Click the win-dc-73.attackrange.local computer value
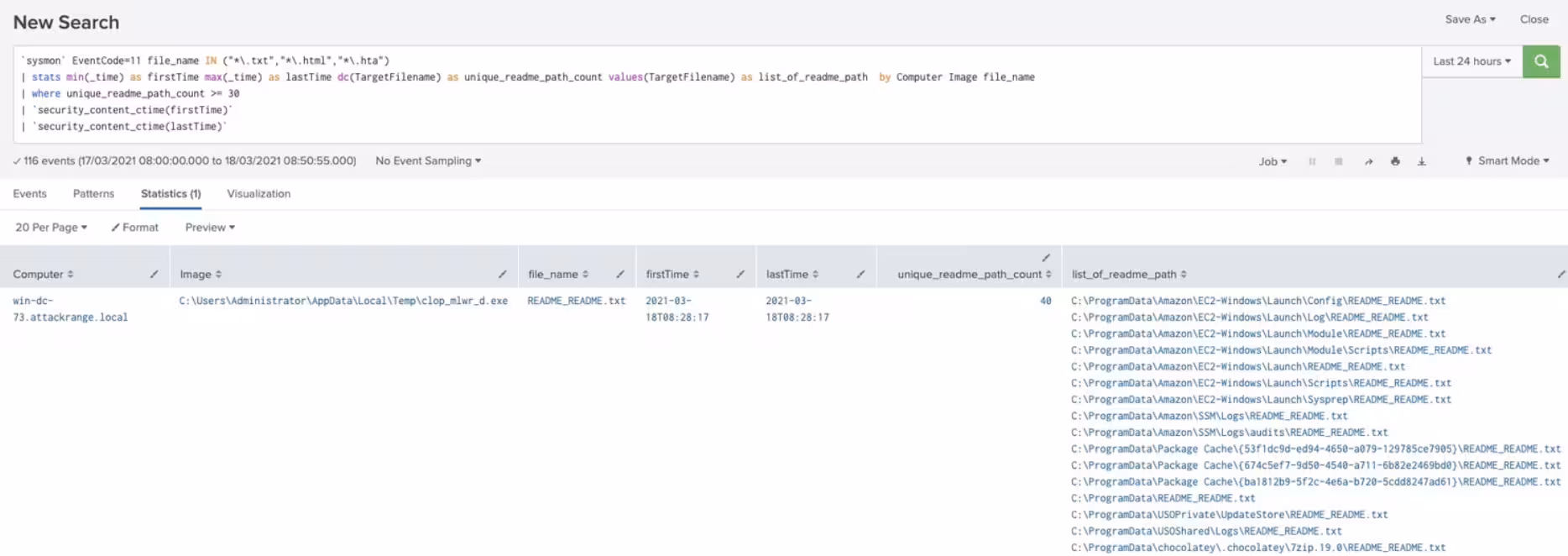Image resolution: width=1568 pixels, height=556 pixels. click(70, 309)
